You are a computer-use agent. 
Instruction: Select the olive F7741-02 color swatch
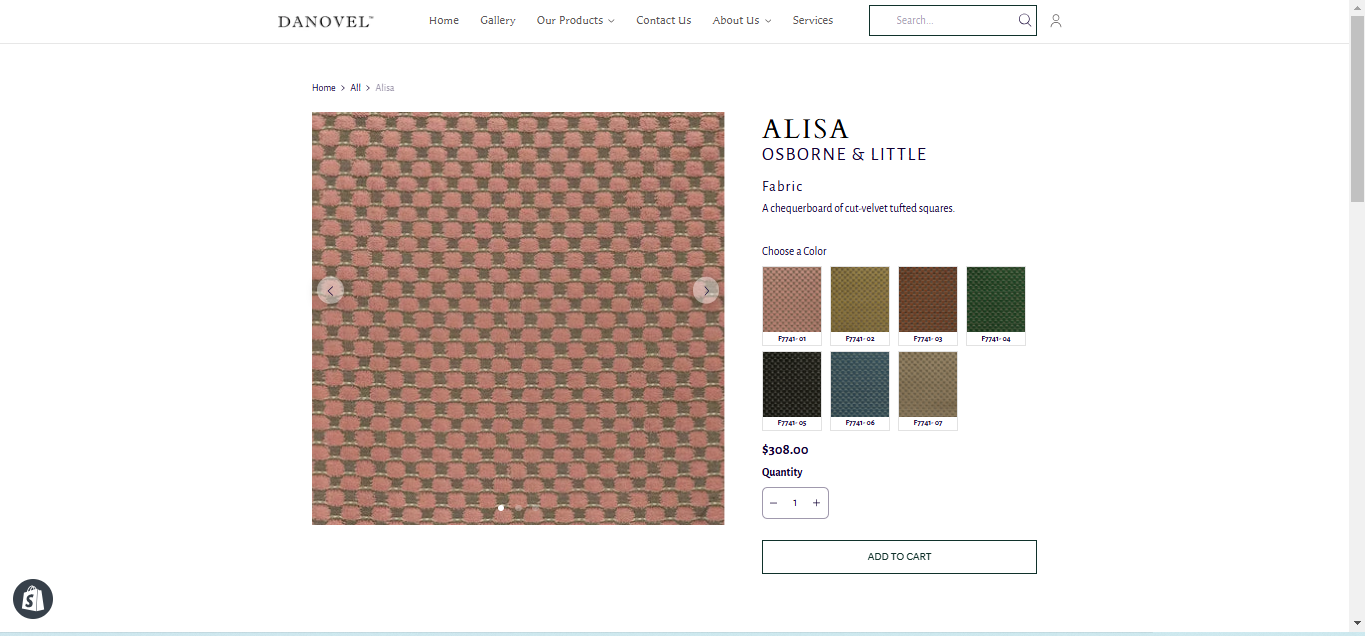tap(860, 305)
